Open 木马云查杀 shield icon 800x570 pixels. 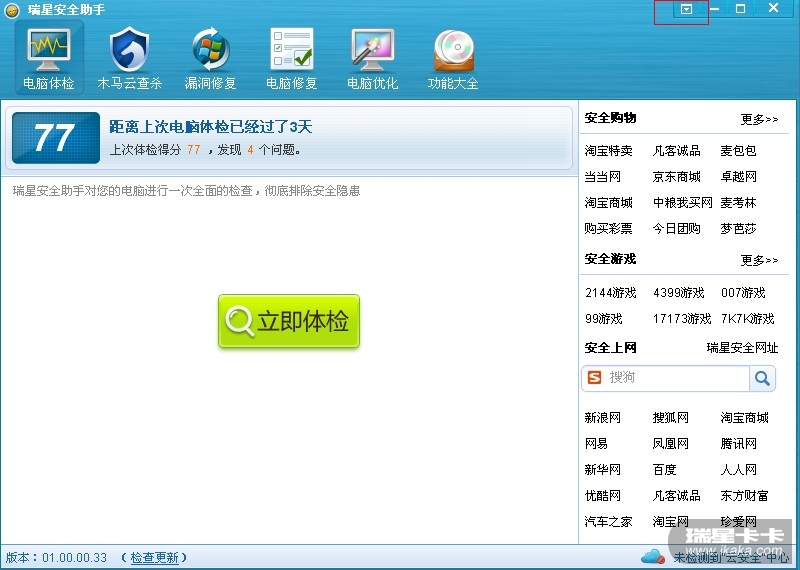(130, 50)
